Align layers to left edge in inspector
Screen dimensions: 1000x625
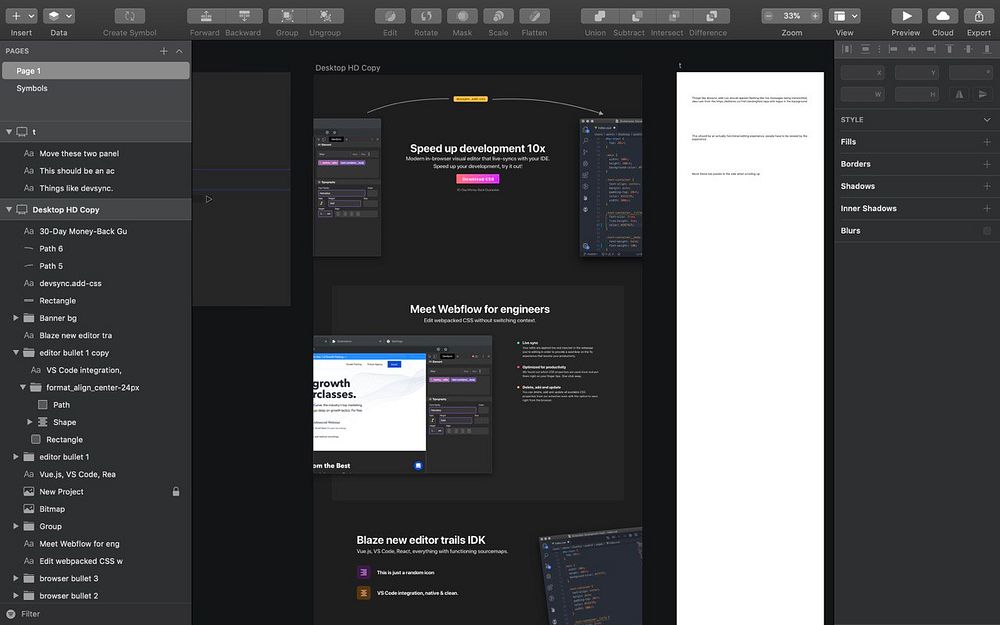point(893,49)
